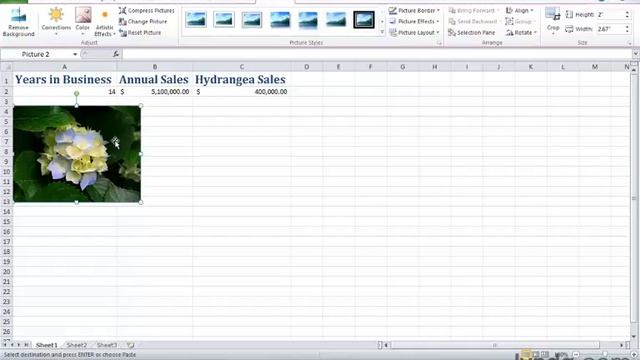The image size is (640, 360).
Task: Click the picture Height input field
Action: 610,15
